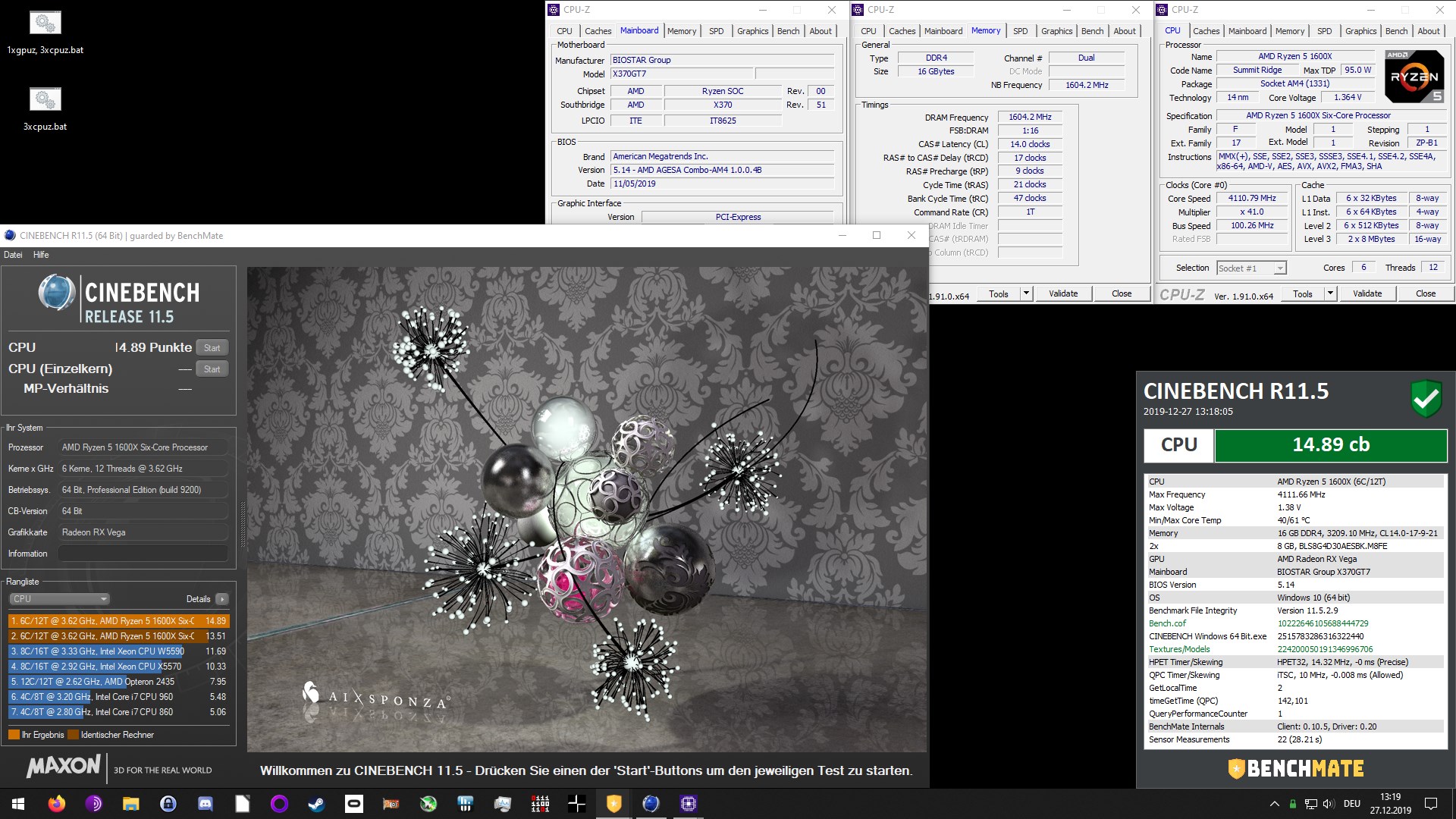
Task: Open the Datei menu in Cinebench
Action: [x=13, y=255]
